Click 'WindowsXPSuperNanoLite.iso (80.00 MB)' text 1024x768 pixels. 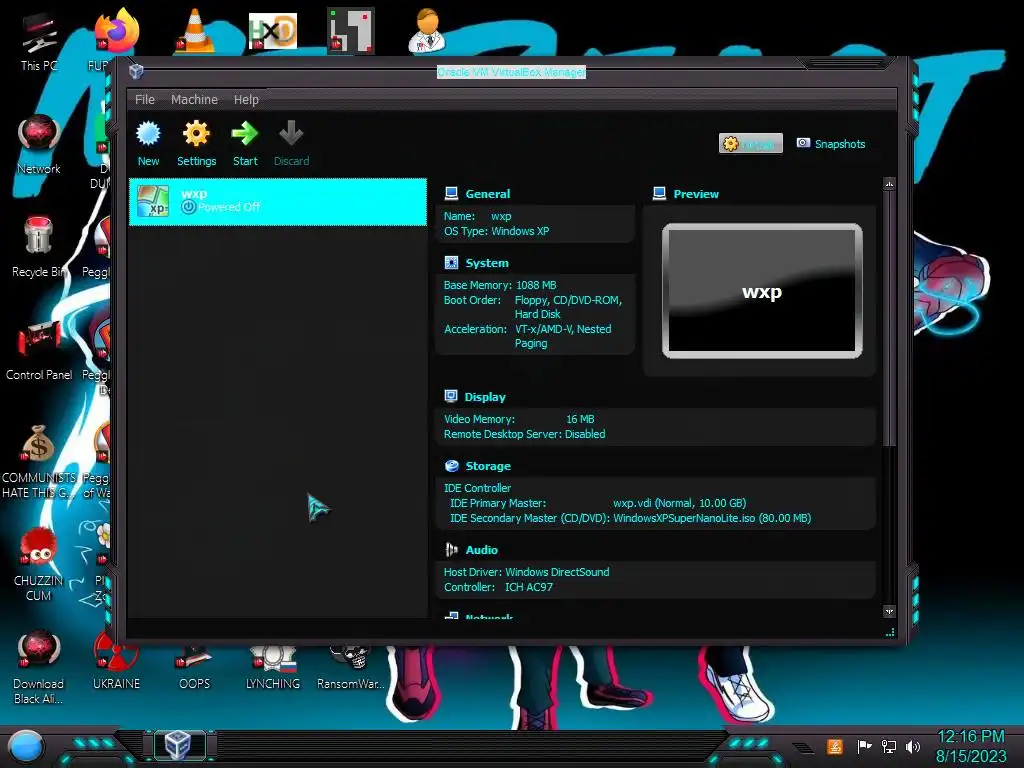click(x=712, y=518)
